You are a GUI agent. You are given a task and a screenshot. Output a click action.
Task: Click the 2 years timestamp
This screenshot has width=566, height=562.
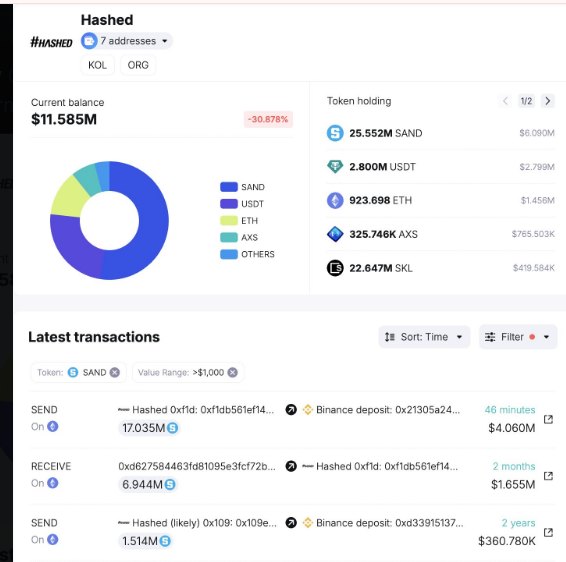click(518, 523)
